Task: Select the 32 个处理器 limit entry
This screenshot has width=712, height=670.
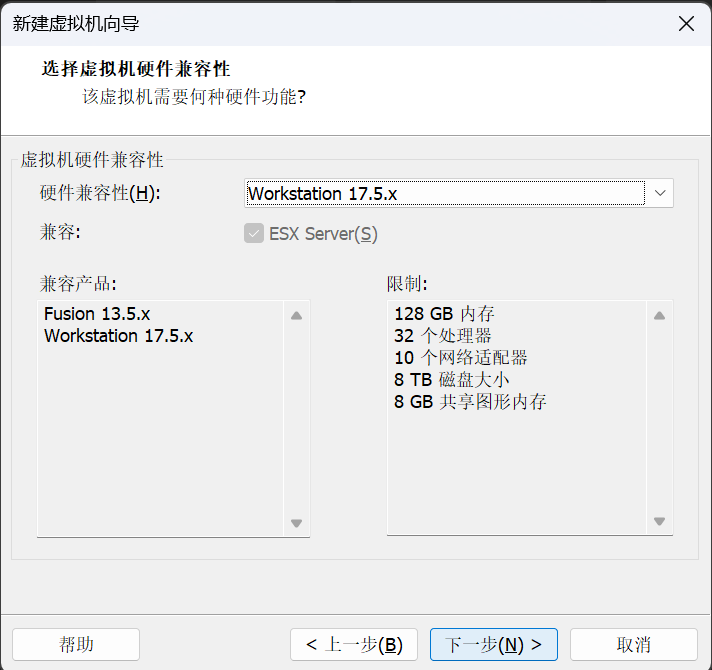Action: (x=442, y=336)
